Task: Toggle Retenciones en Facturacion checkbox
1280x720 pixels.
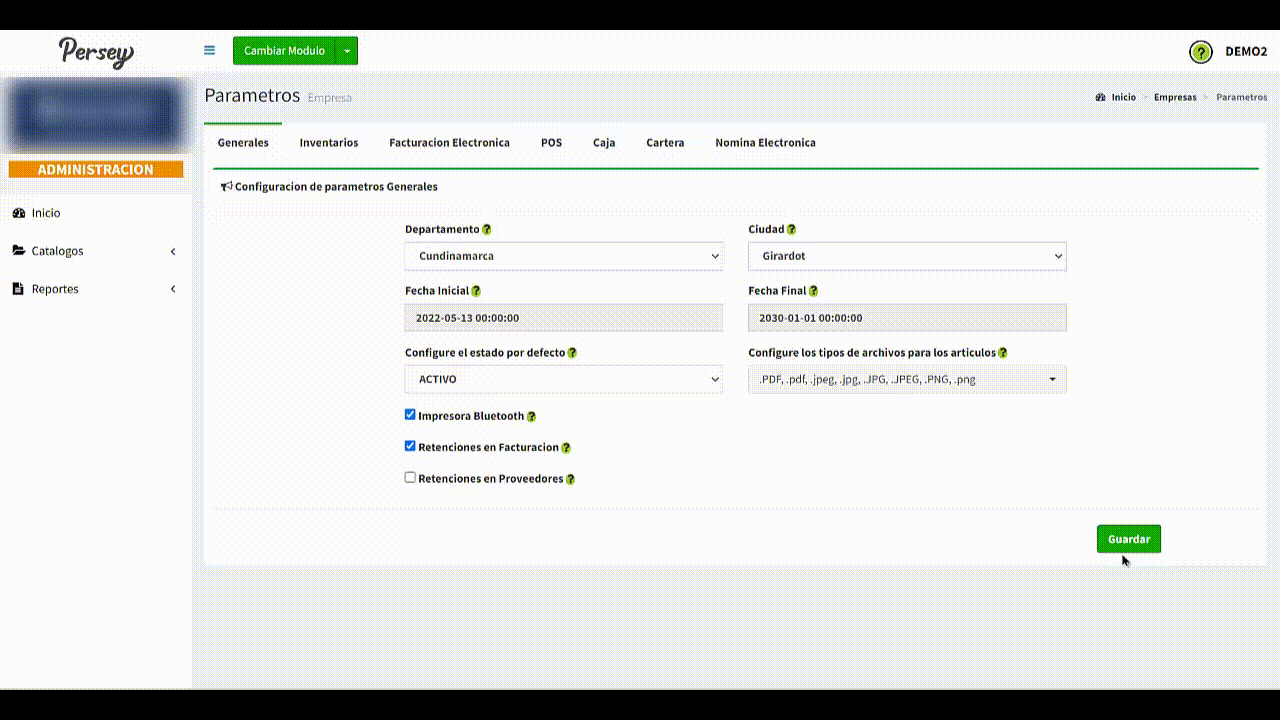Action: point(410,446)
